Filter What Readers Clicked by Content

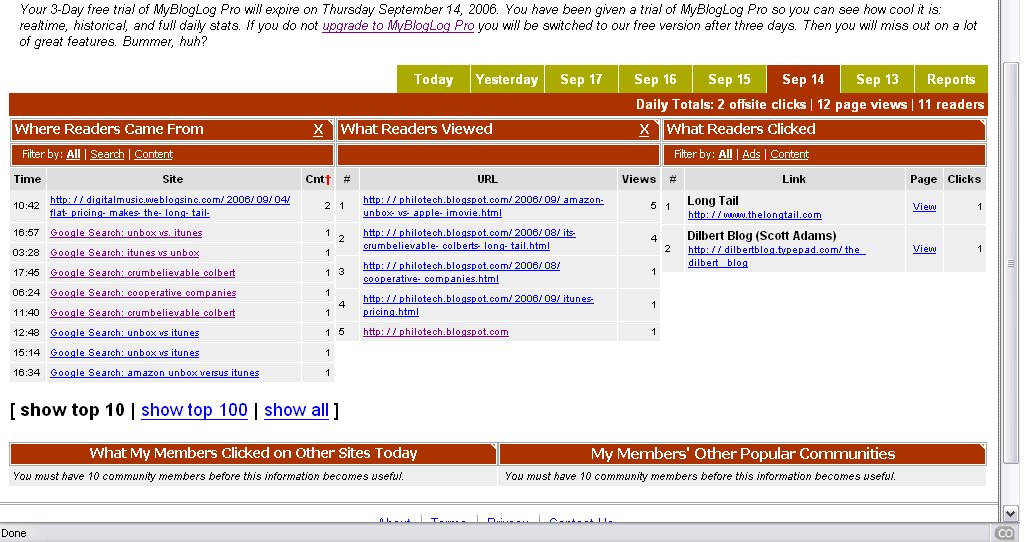tap(789, 154)
